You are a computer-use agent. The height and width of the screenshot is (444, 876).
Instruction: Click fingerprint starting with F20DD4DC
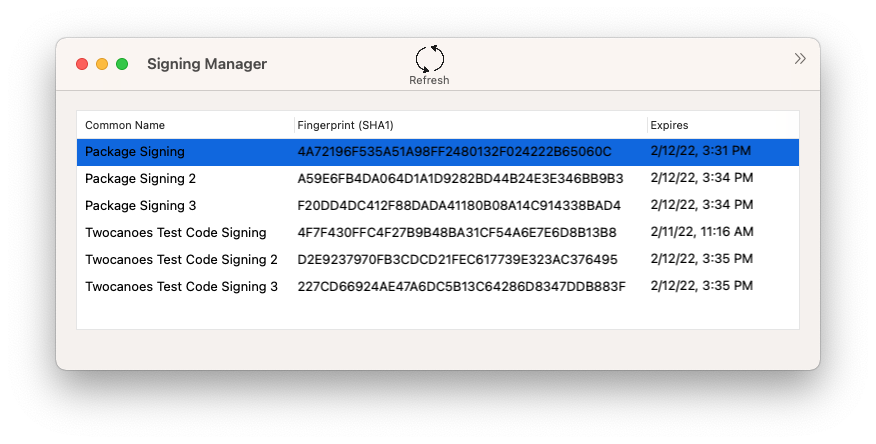[459, 206]
